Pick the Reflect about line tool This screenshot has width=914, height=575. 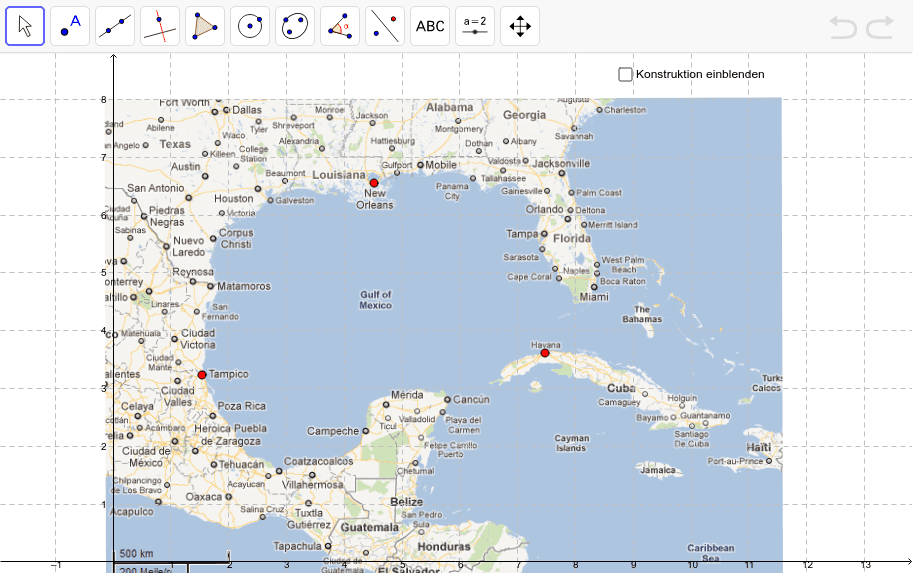385,26
